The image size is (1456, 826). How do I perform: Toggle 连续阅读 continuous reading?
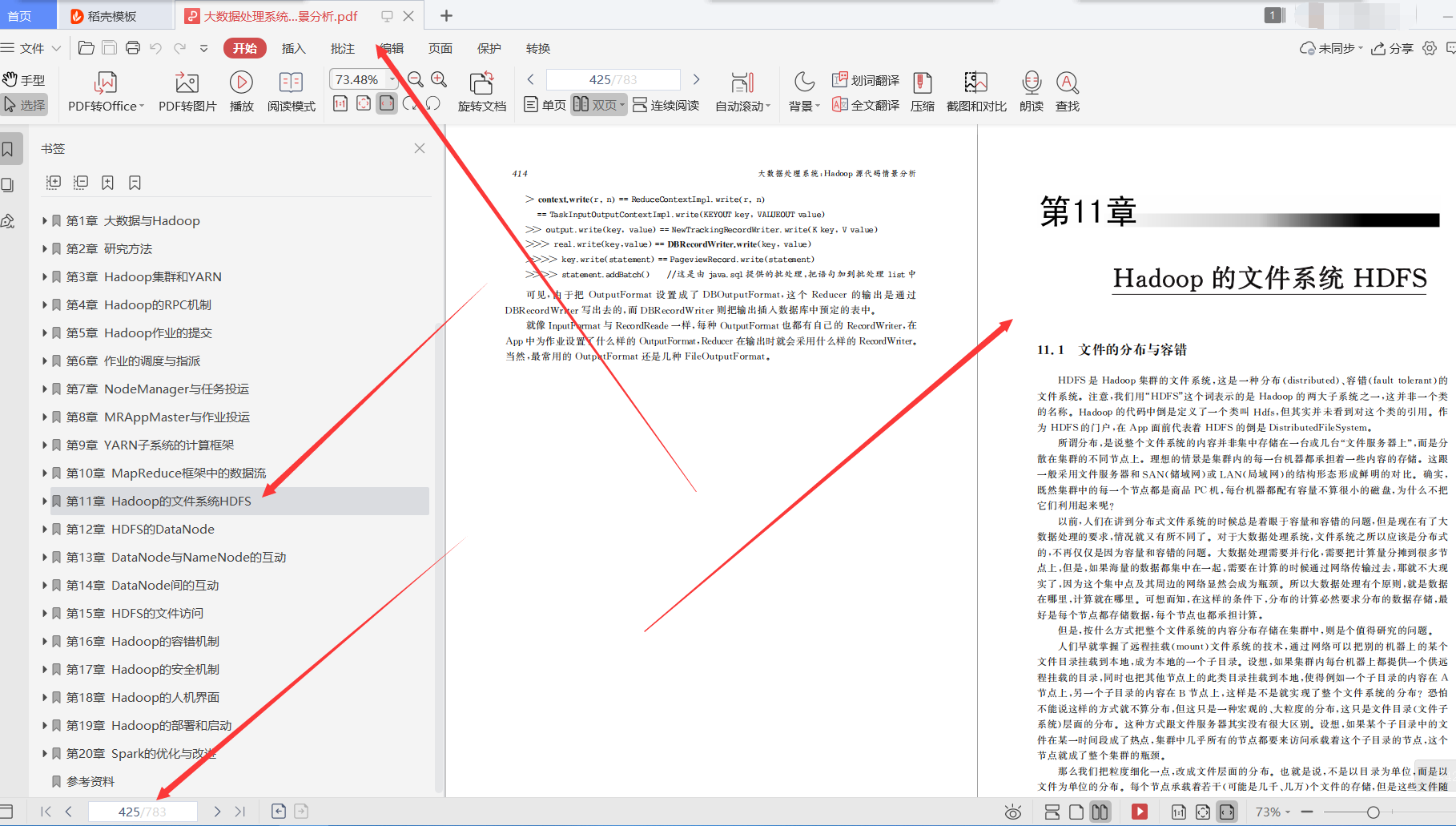[666, 105]
